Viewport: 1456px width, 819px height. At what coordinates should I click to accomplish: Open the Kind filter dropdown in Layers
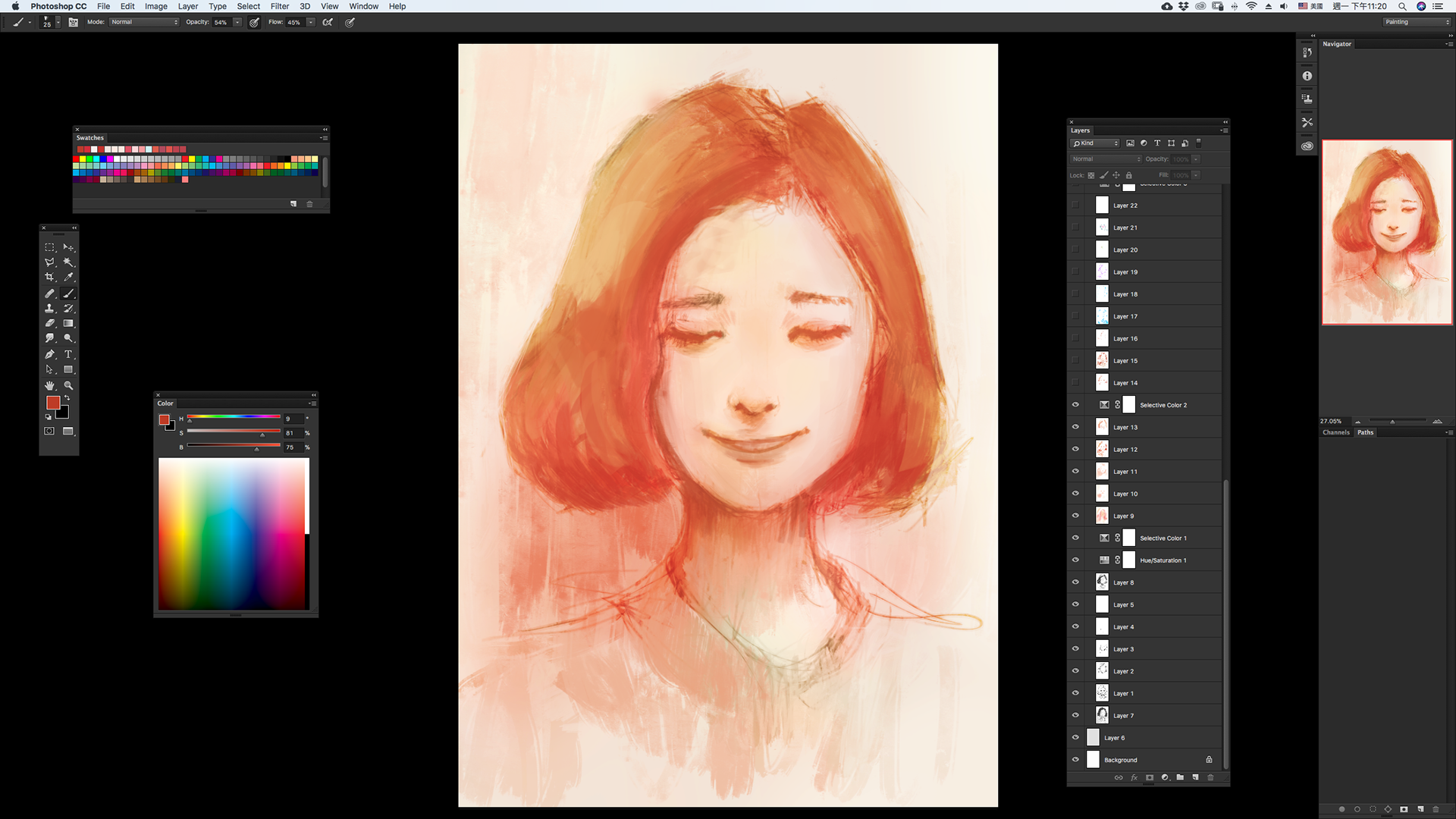1095,143
